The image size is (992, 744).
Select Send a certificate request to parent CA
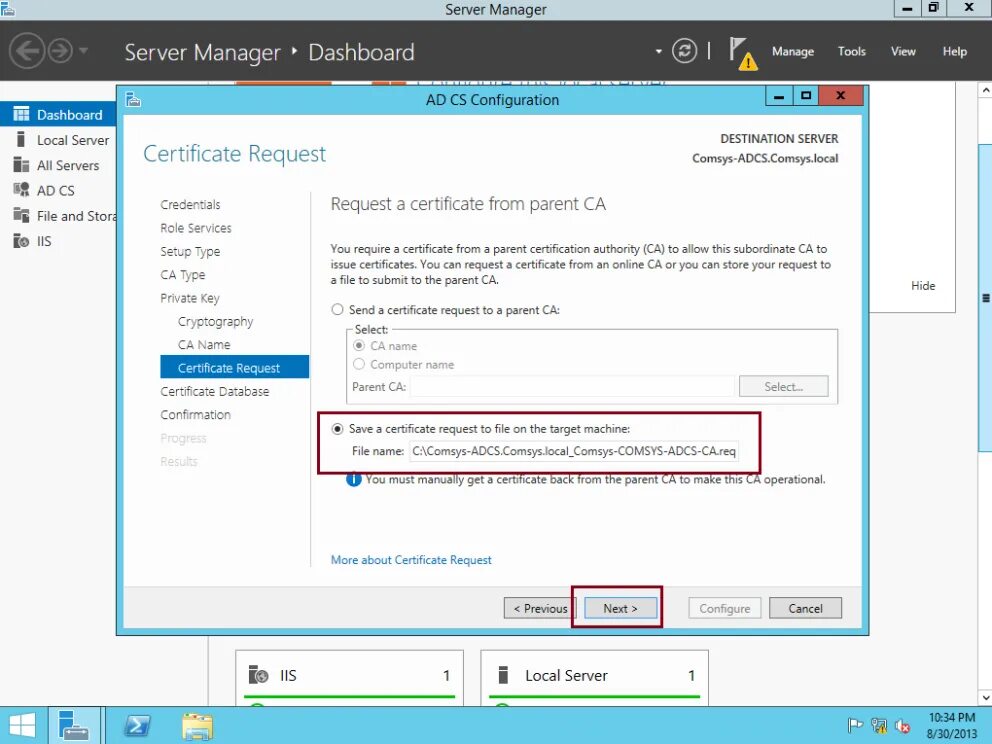(x=337, y=309)
